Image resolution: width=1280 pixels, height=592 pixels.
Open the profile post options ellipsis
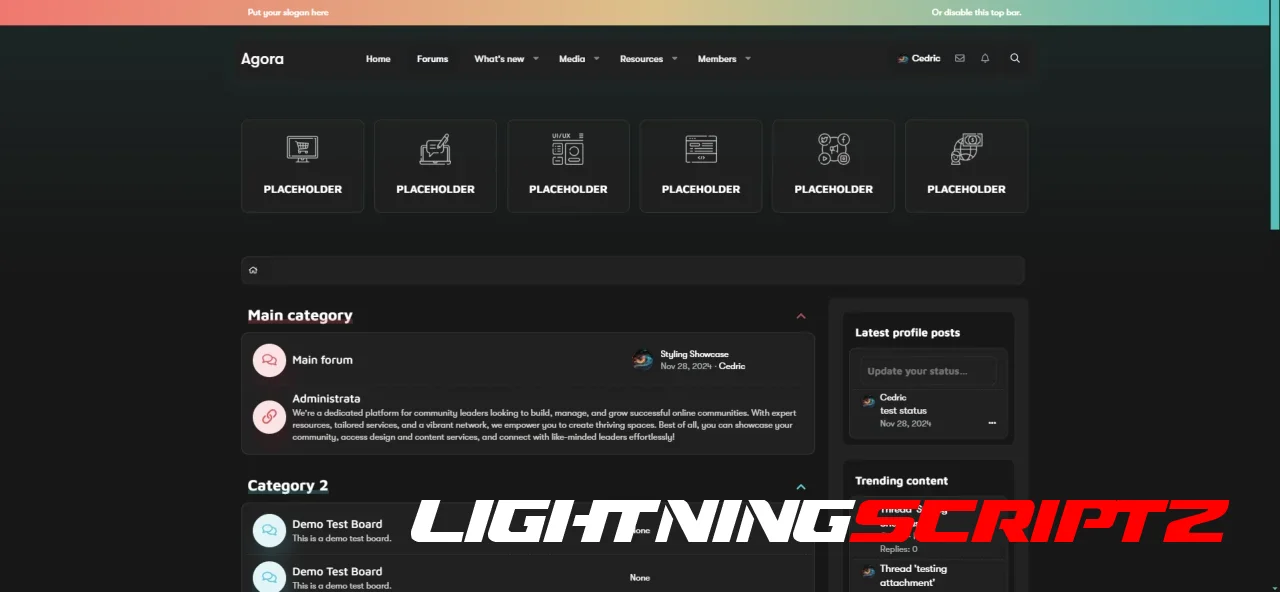pos(992,423)
